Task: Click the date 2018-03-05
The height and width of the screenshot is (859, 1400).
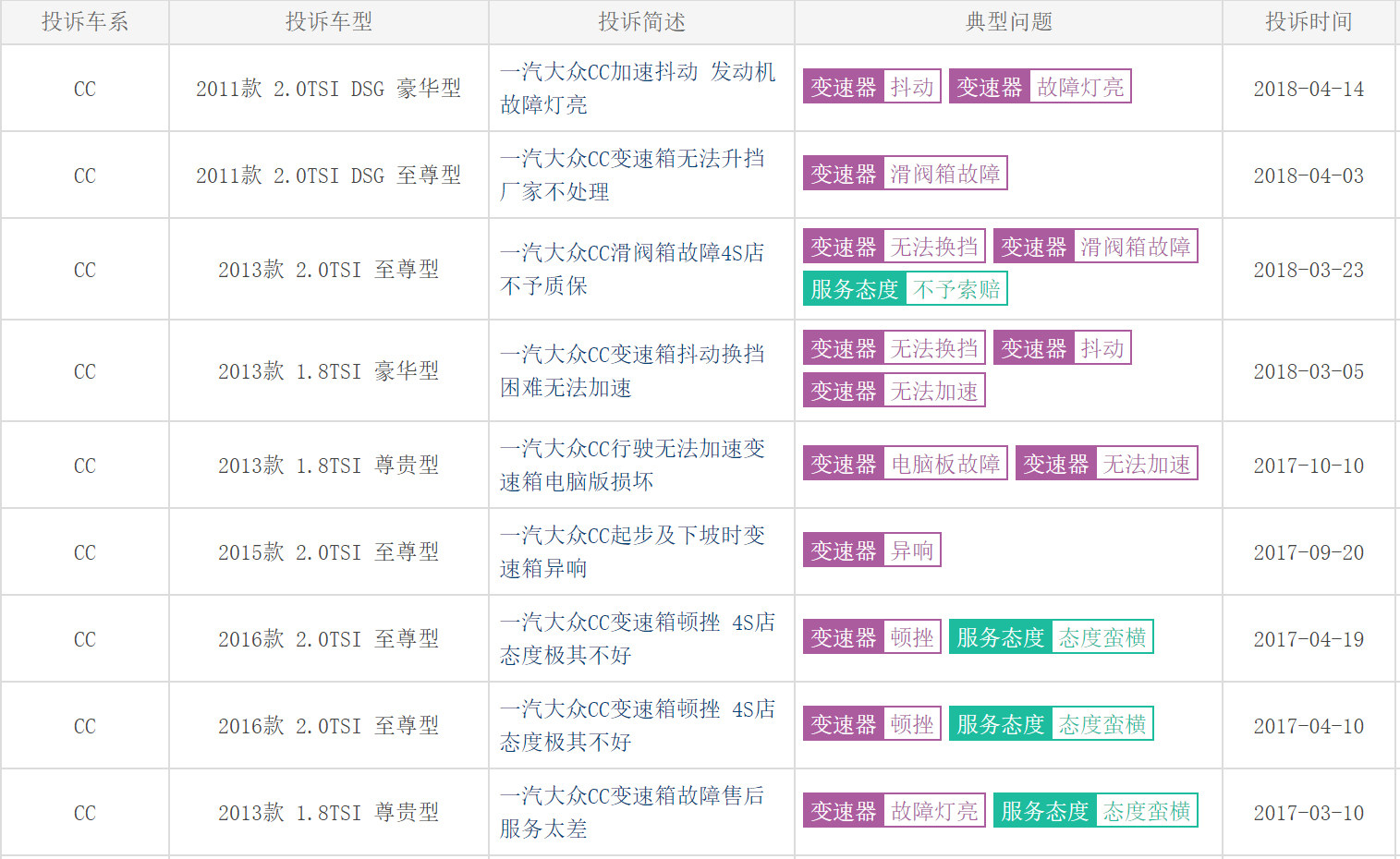Action: (1309, 372)
